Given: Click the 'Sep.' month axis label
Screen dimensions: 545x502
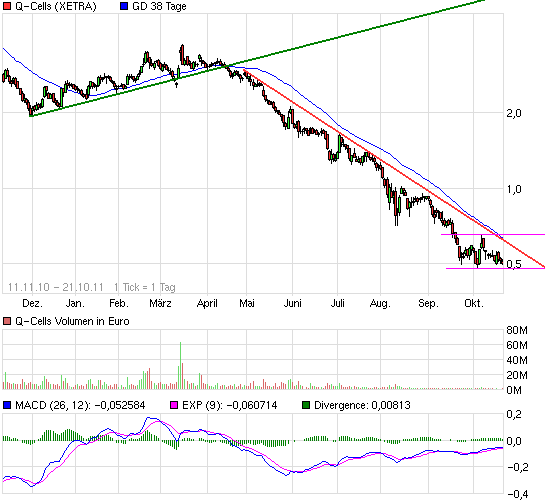Looking at the screenshot, I should click(428, 303).
